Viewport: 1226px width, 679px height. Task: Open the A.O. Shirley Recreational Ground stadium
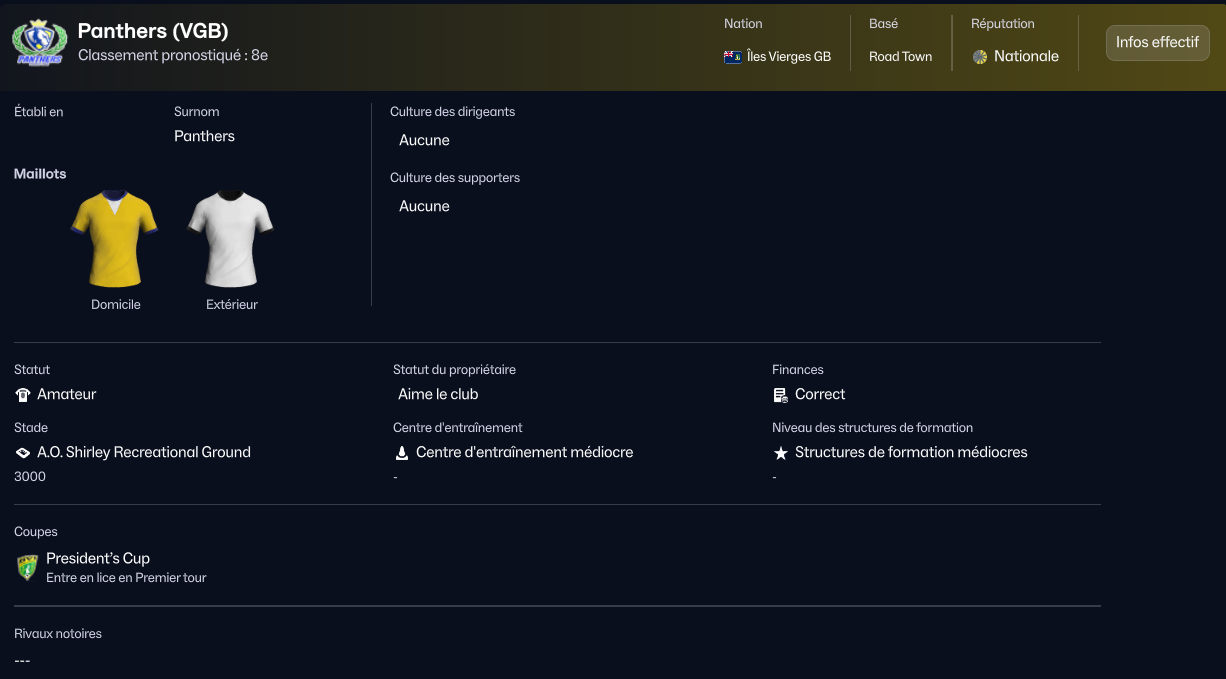pyautogui.click(x=144, y=452)
